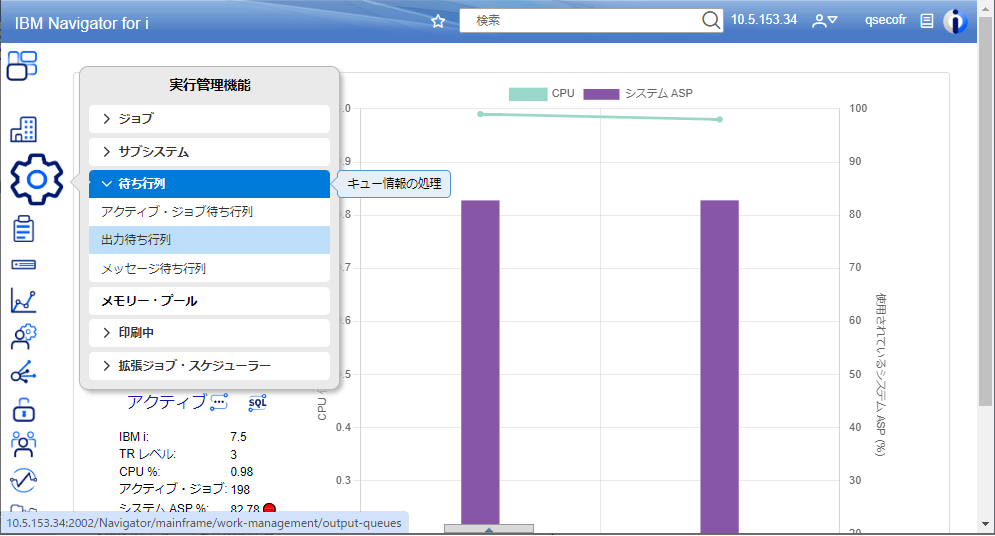The height and width of the screenshot is (536, 995).
Task: Open メモリー・プール menu entry
Action: coord(209,301)
